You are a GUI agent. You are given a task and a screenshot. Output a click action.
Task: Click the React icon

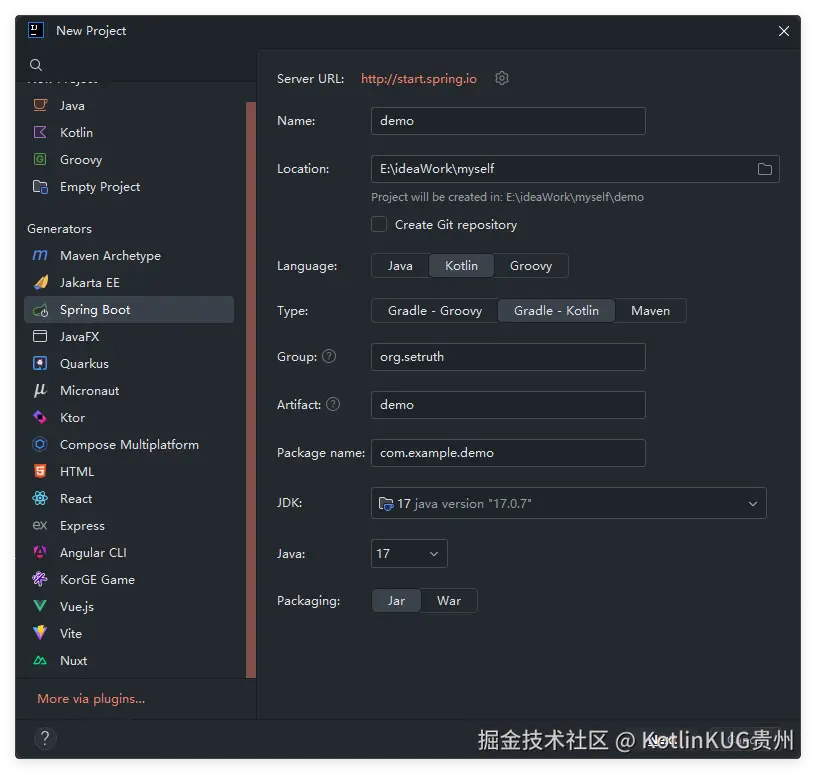coord(40,499)
